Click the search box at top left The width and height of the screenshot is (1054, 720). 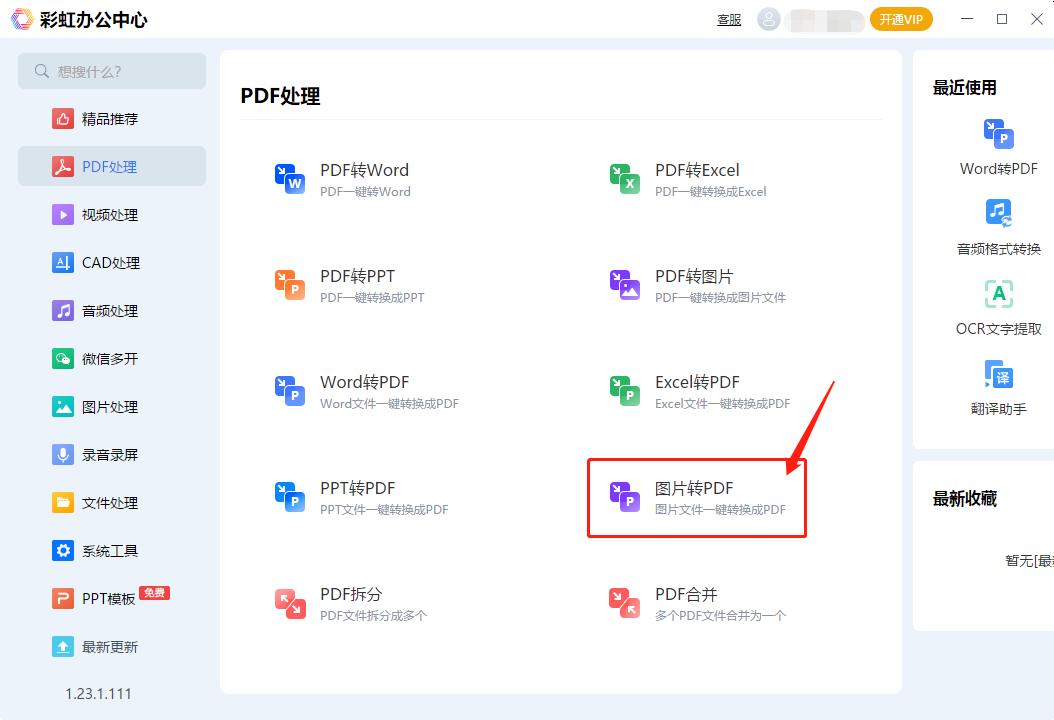pyautogui.click(x=111, y=71)
